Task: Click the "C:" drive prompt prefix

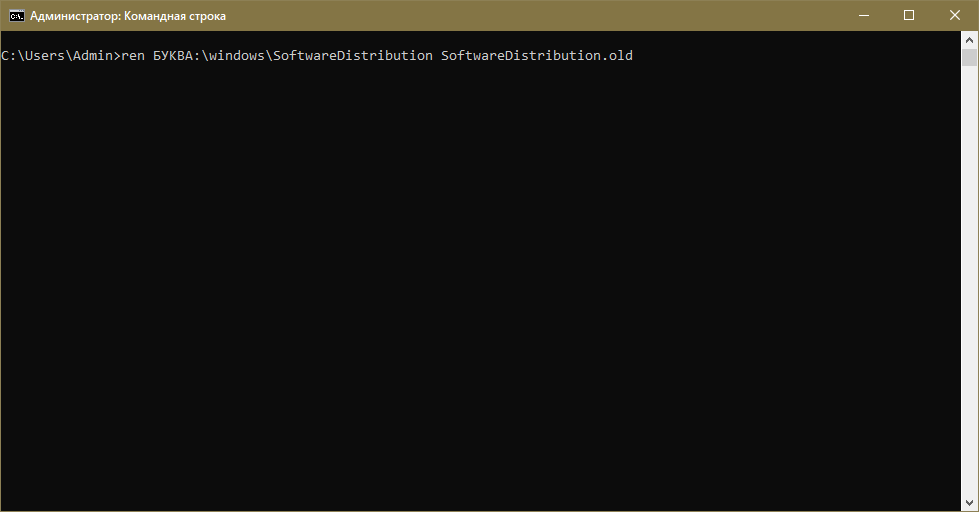Action: (x=8, y=56)
